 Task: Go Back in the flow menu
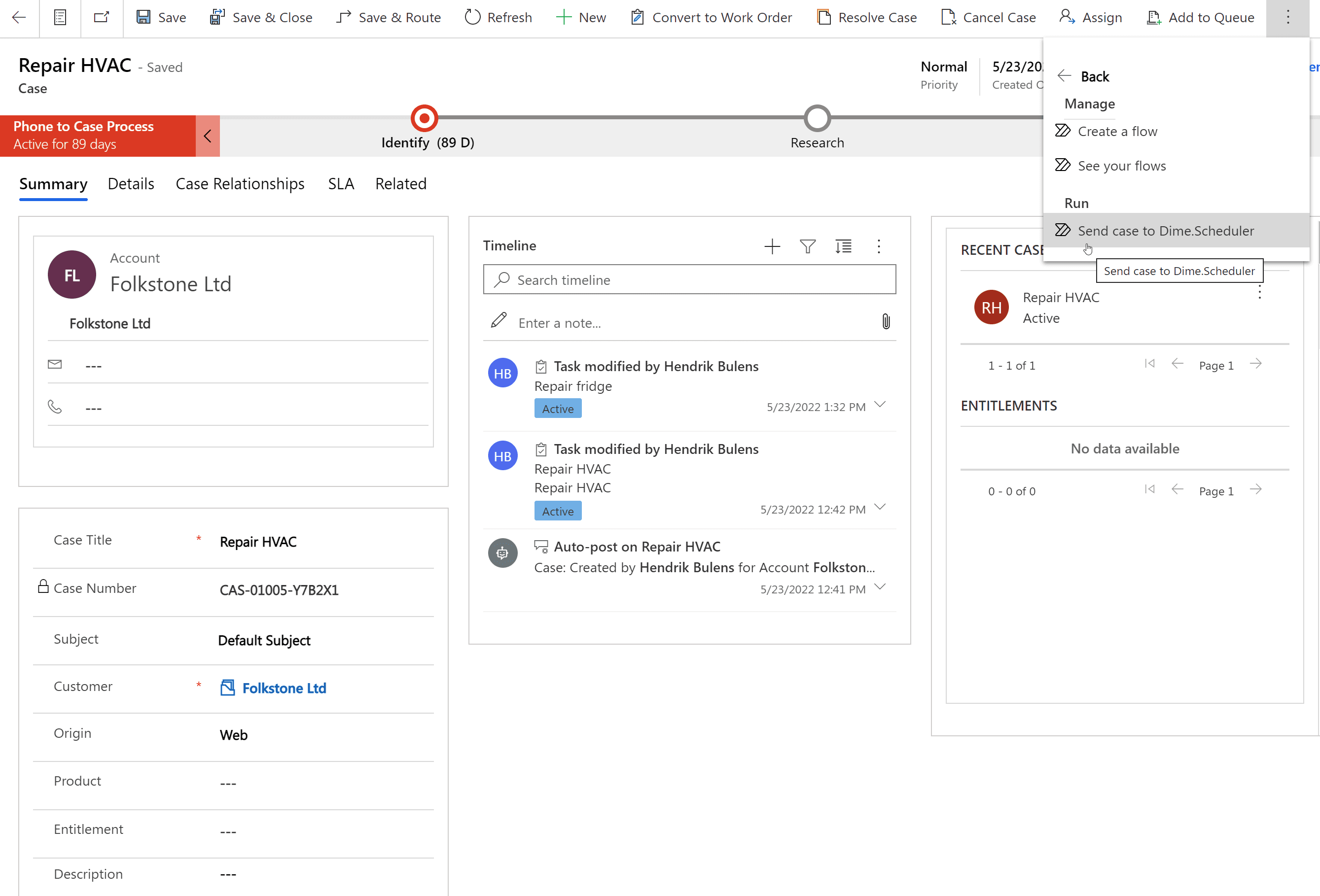(1084, 76)
